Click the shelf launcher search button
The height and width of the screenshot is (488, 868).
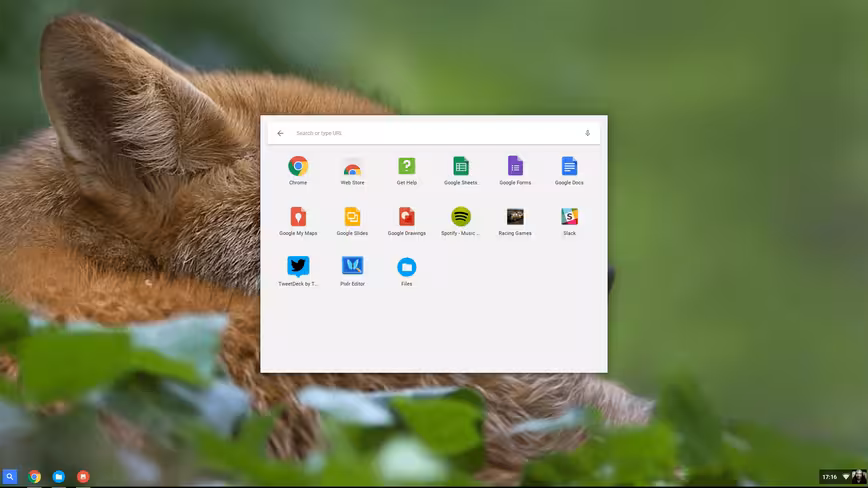click(9, 476)
